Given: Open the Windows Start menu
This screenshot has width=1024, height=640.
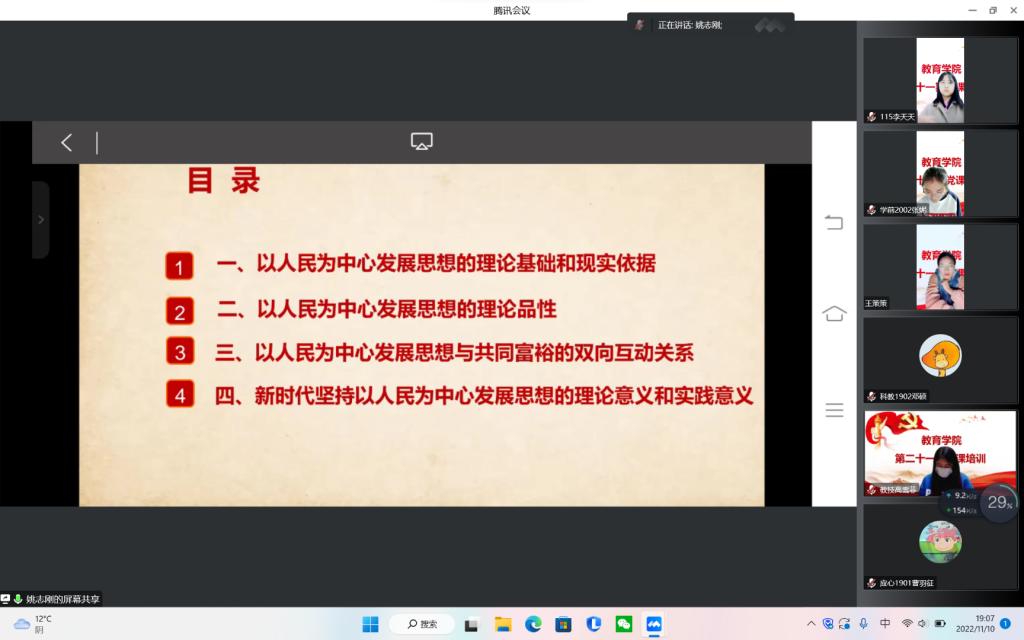Looking at the screenshot, I should pyautogui.click(x=370, y=624).
